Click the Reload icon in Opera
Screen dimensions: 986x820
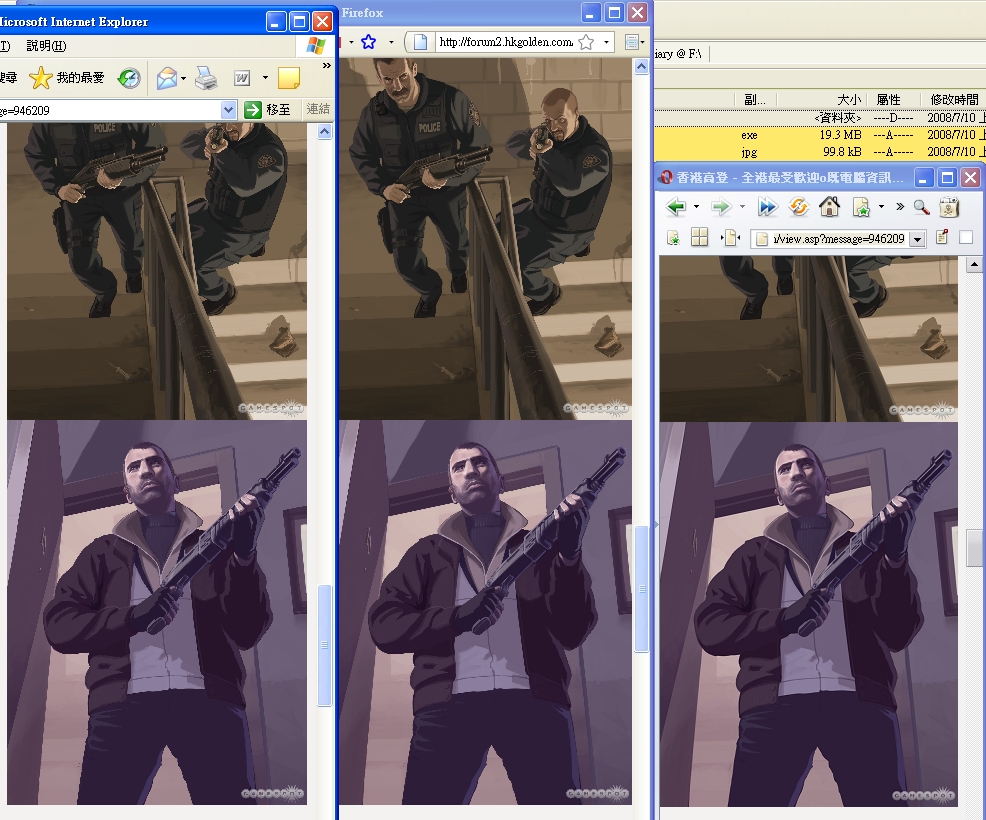[799, 206]
